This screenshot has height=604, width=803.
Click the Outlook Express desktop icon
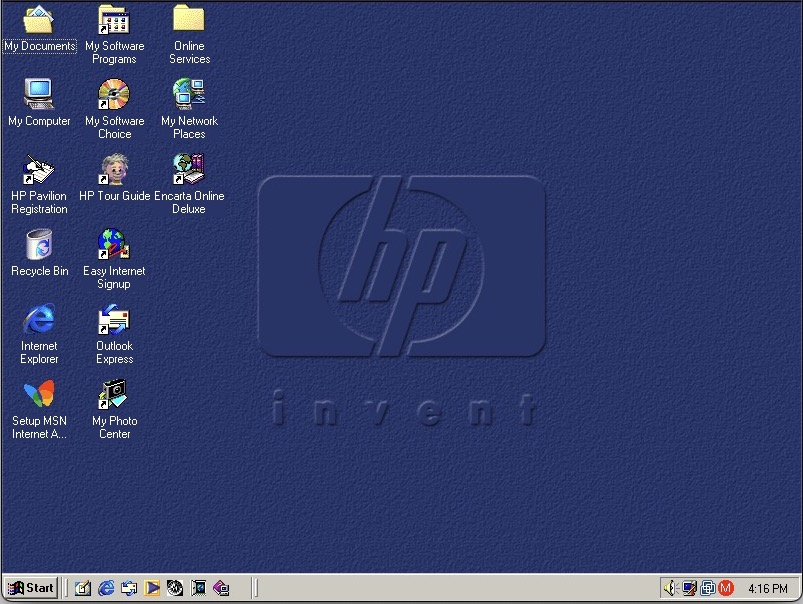(114, 320)
